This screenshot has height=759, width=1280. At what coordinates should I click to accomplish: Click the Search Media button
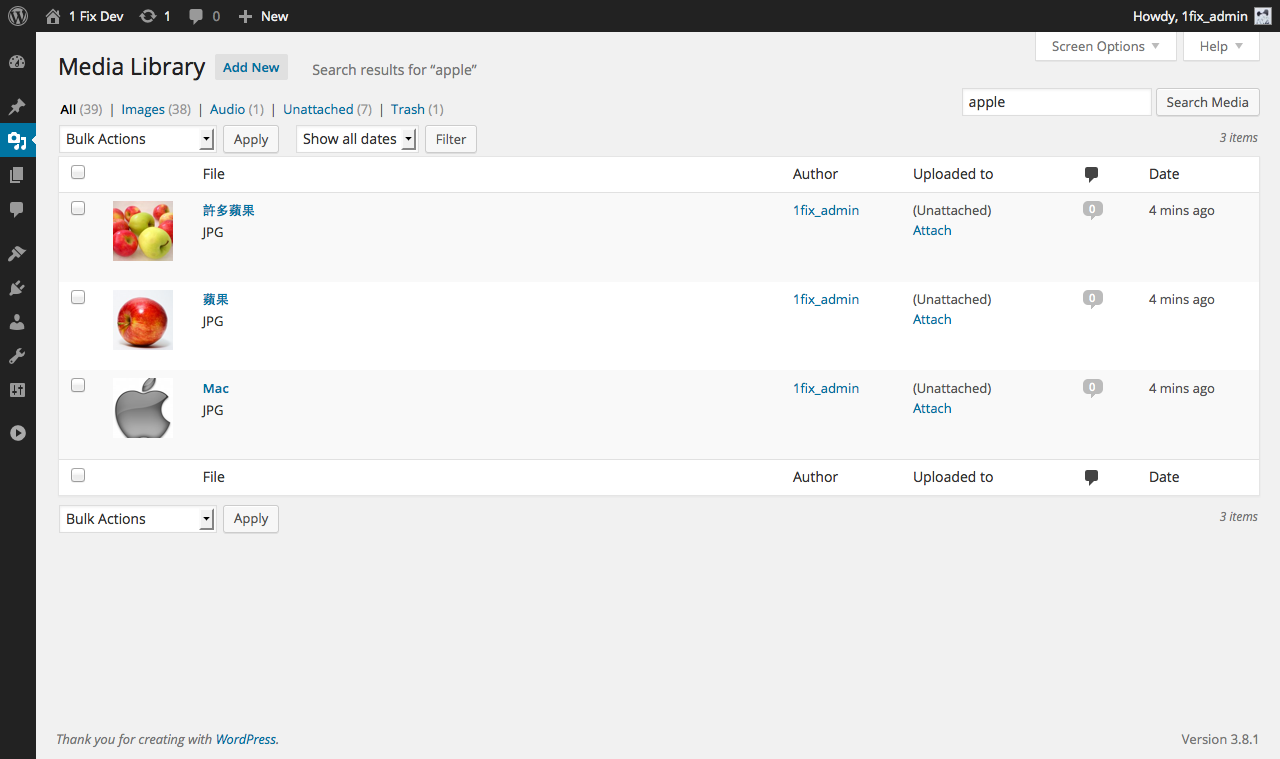tap(1207, 102)
